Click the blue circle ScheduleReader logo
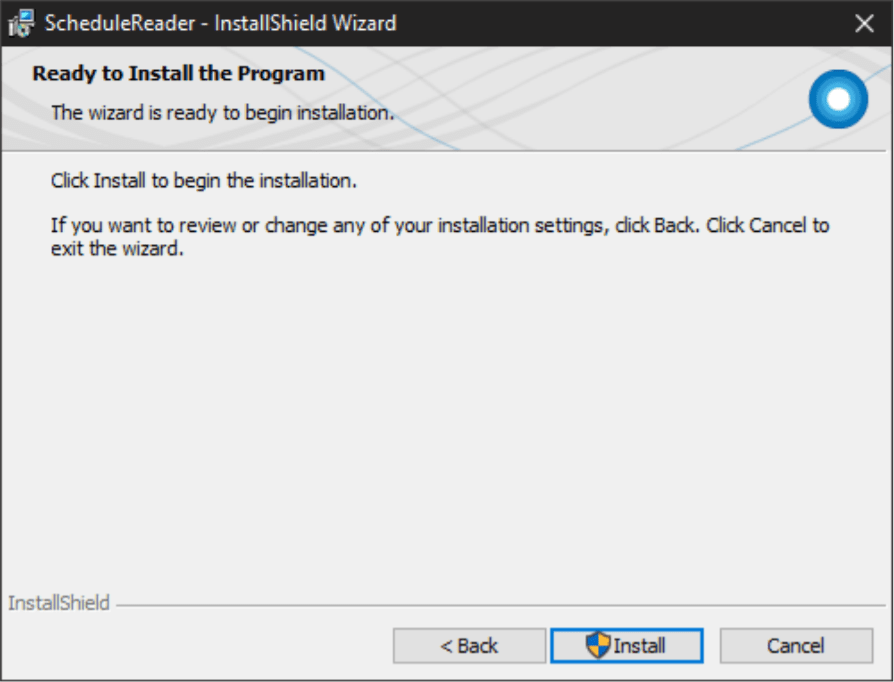The height and width of the screenshot is (682, 894). point(838,99)
